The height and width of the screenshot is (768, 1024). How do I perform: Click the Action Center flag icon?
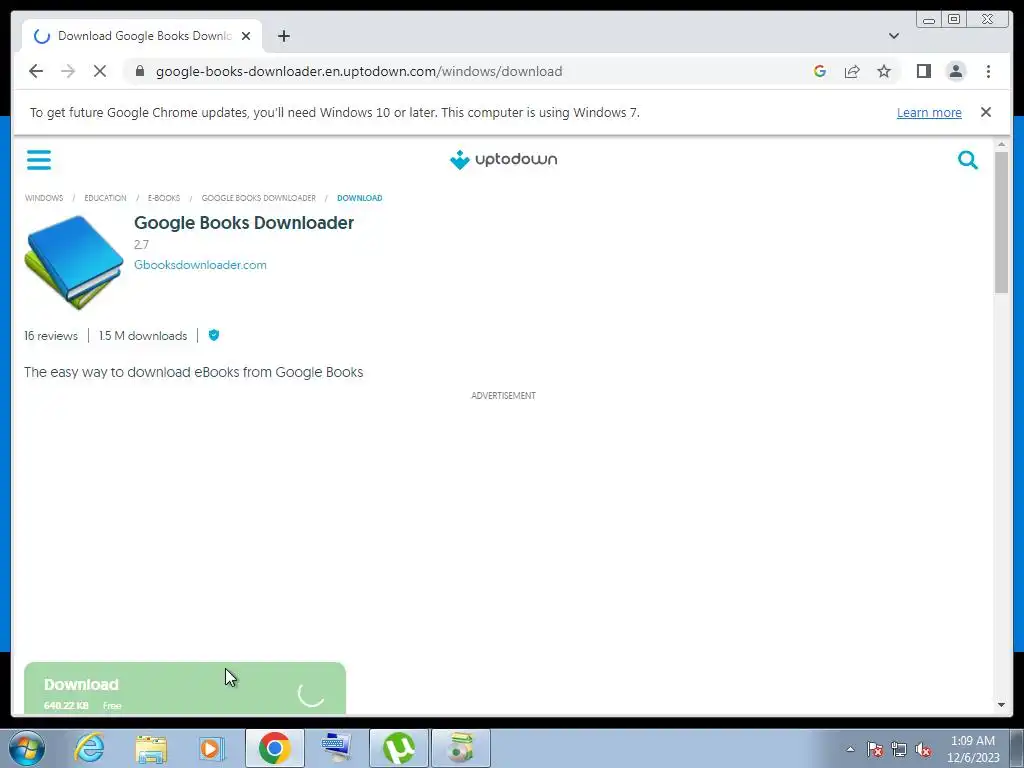pos(875,749)
